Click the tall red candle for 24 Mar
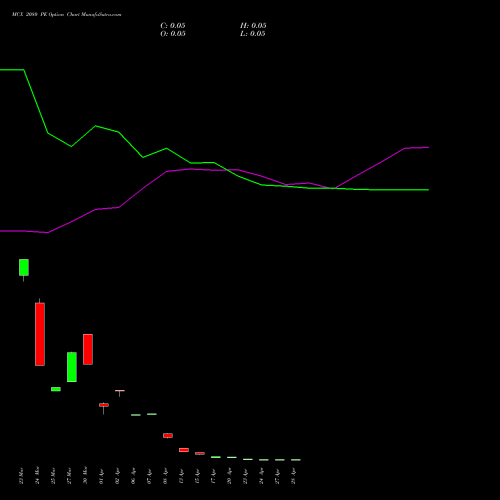 [40, 334]
